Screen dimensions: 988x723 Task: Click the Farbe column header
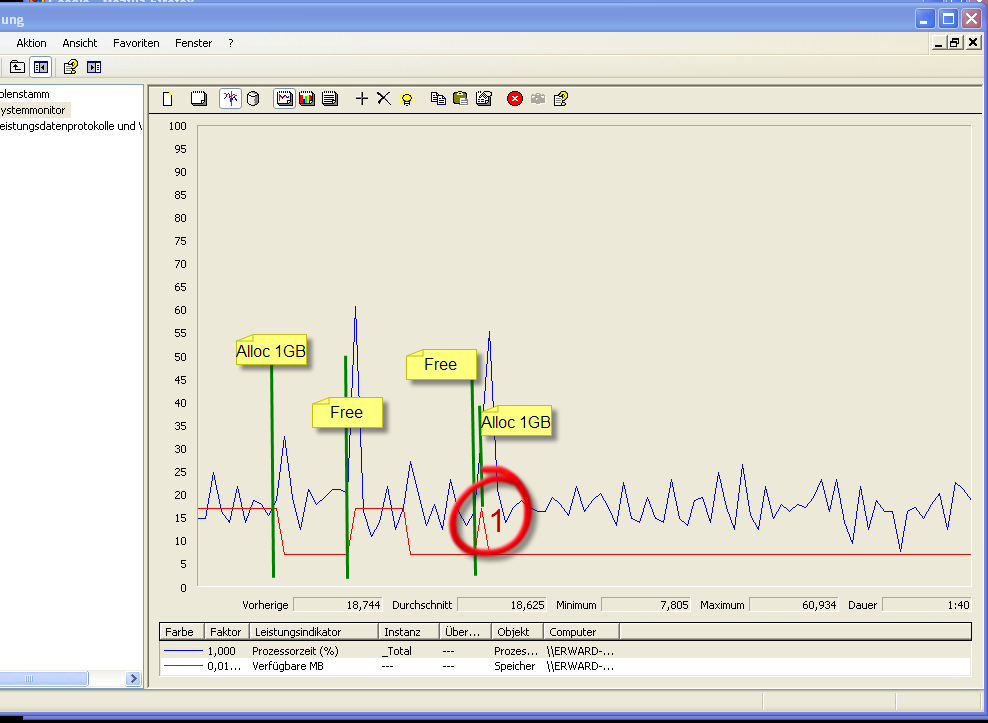click(x=182, y=632)
